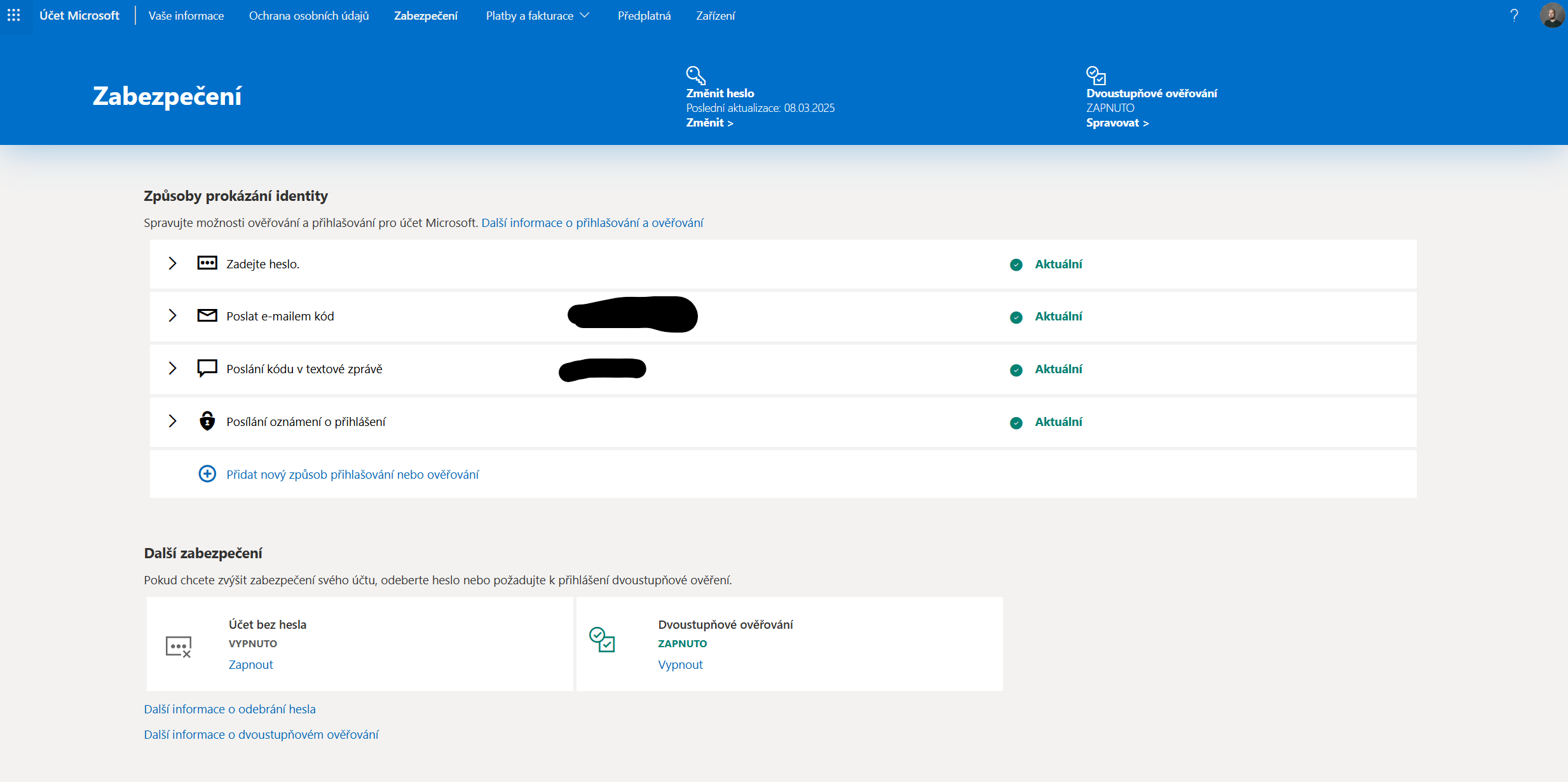Click the envelope icon for Poslat e-mailem kód
This screenshot has width=1568, height=782.
pyautogui.click(x=207, y=315)
